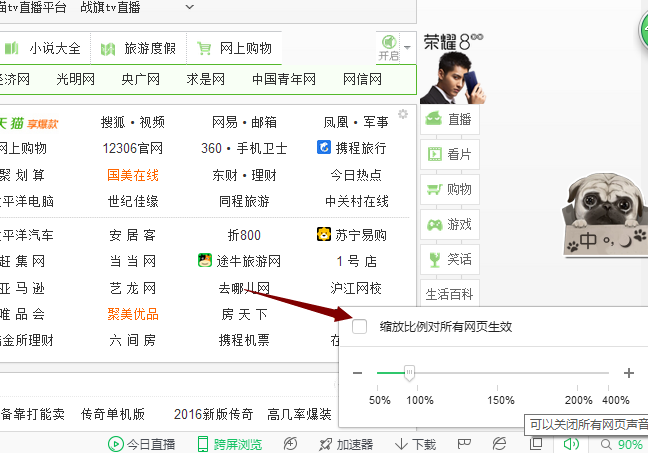The image size is (648, 453).
Task: Click the 荣耀8 advertisement image
Action: 453,68
